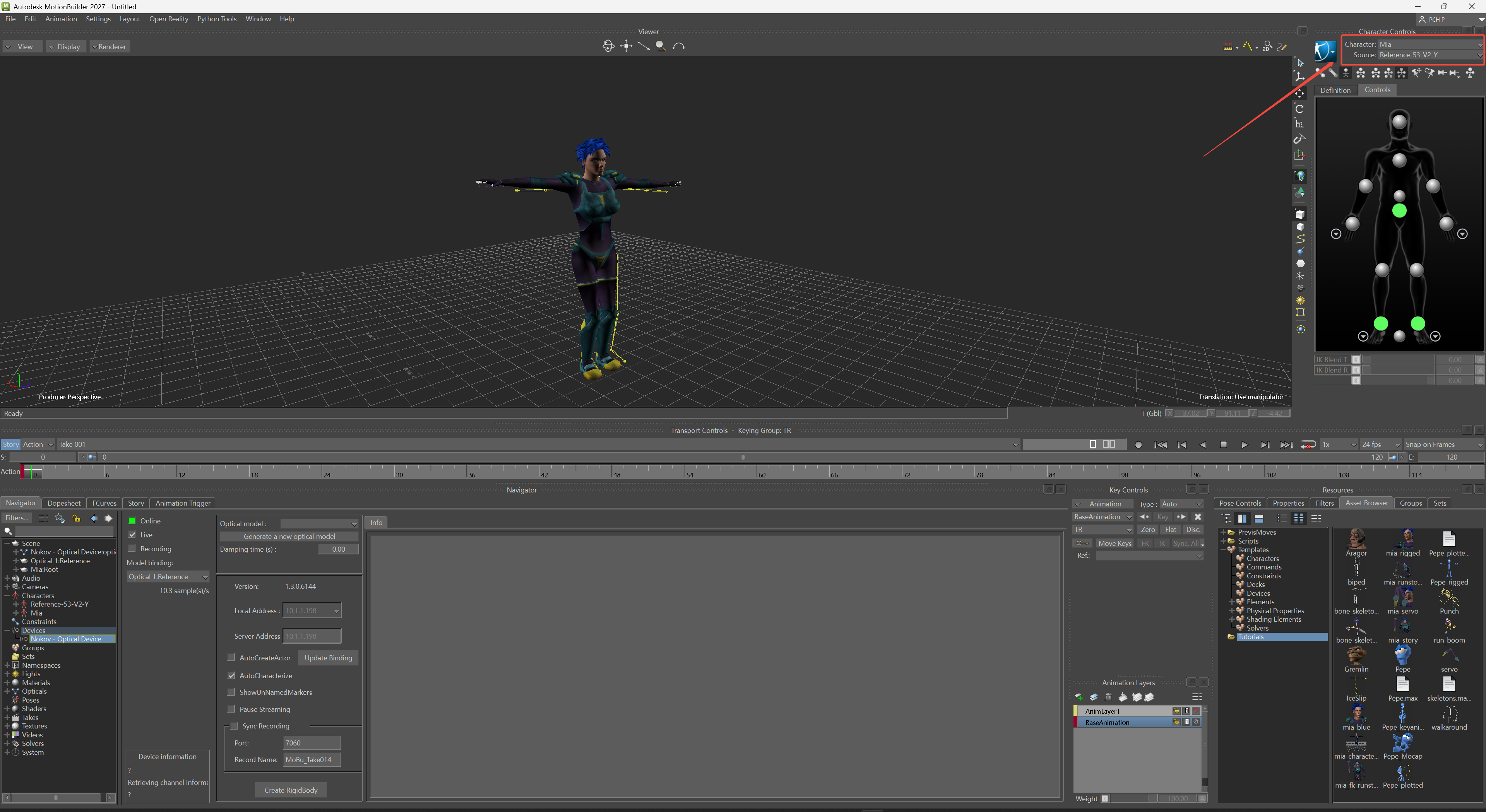Open the Character dropdown showing Mia
Viewport: 1486px width, 812px height.
[x=1430, y=44]
